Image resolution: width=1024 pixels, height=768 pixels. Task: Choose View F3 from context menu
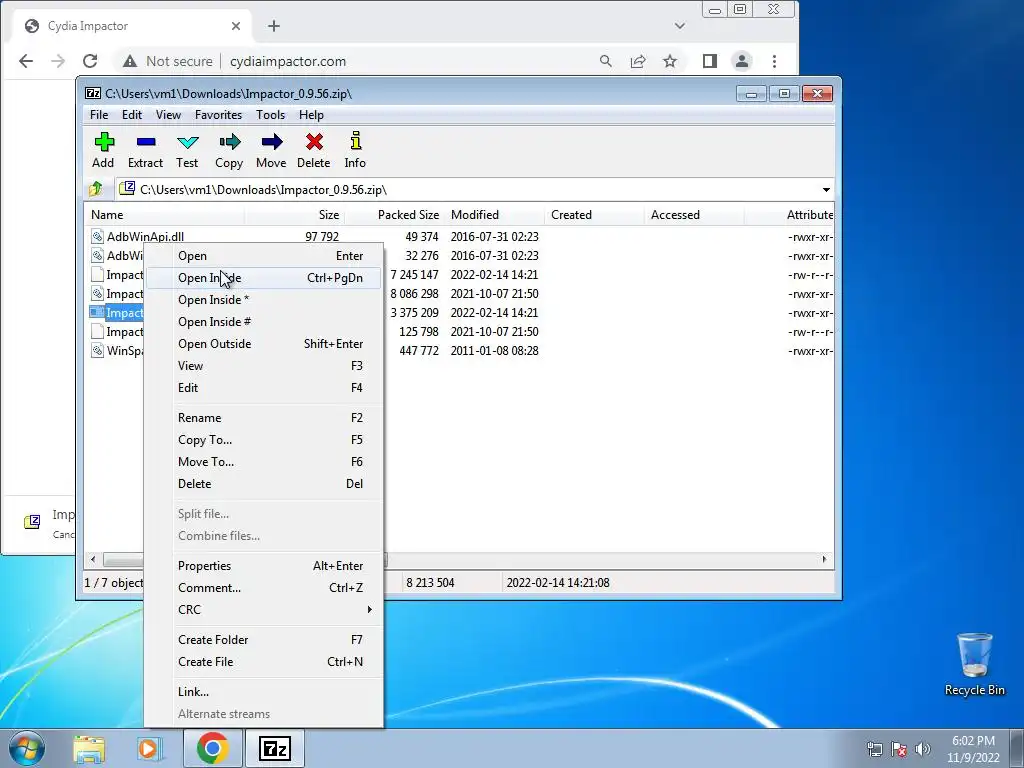click(263, 366)
